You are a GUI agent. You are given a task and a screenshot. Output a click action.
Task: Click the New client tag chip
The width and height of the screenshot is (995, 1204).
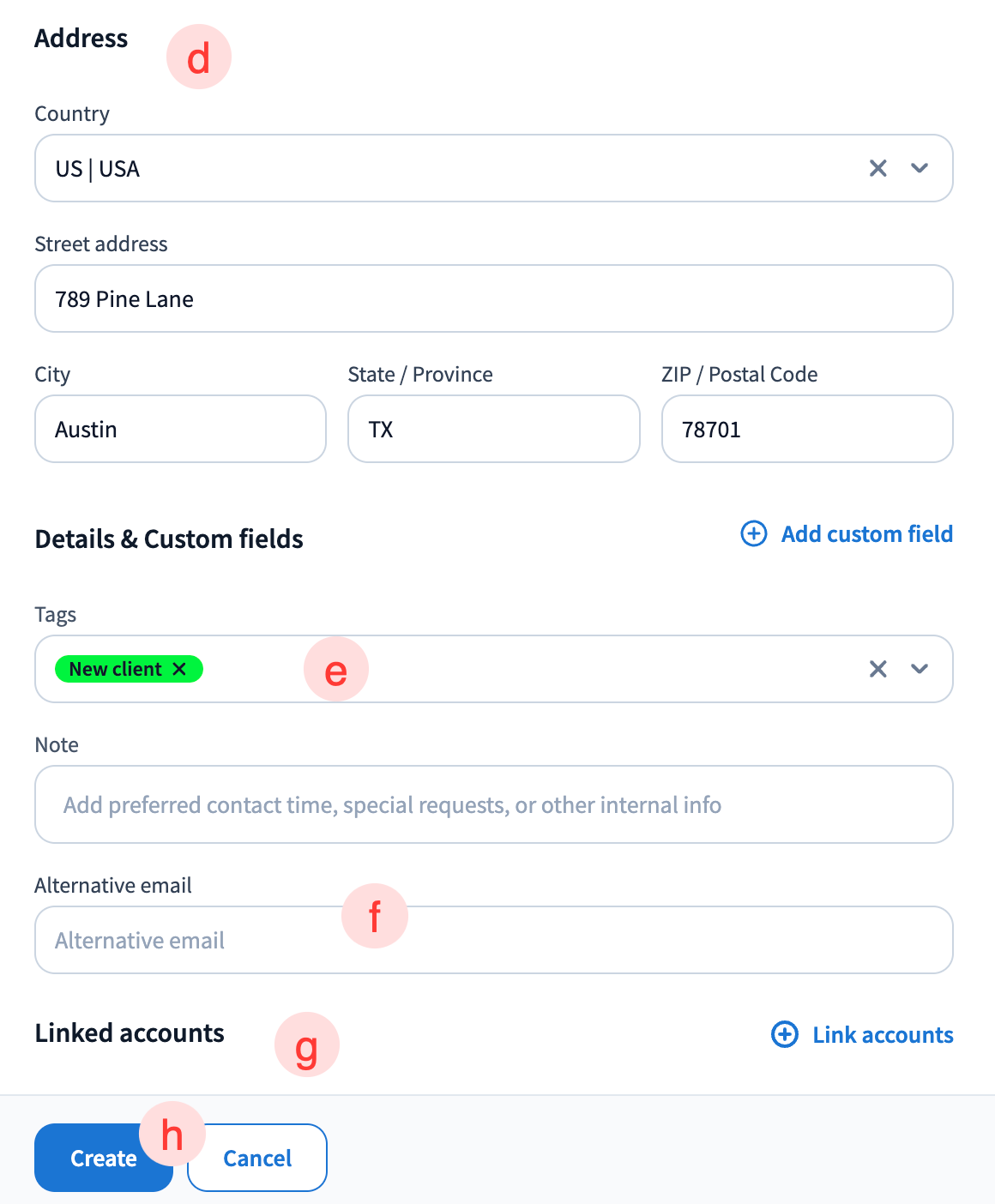tap(115, 669)
